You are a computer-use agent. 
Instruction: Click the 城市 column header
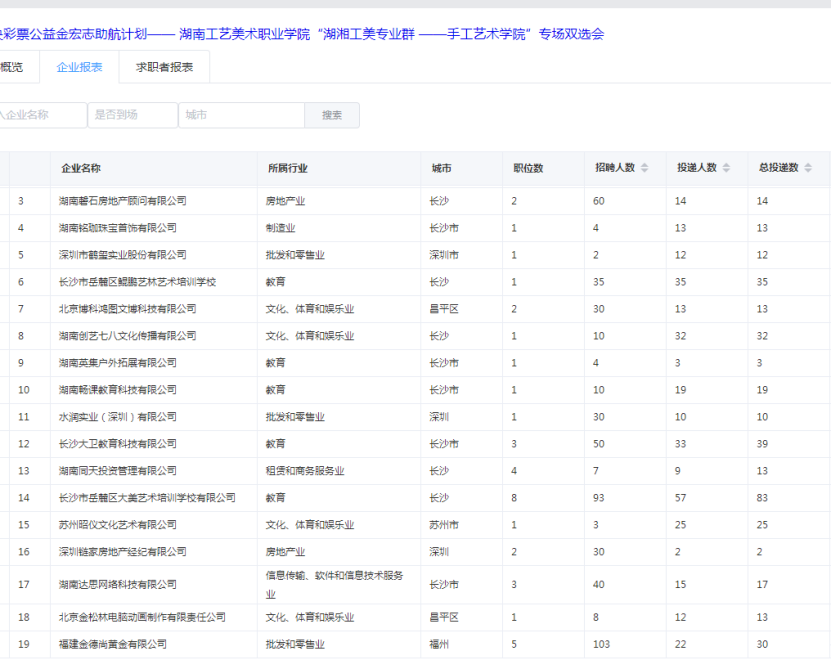441,168
